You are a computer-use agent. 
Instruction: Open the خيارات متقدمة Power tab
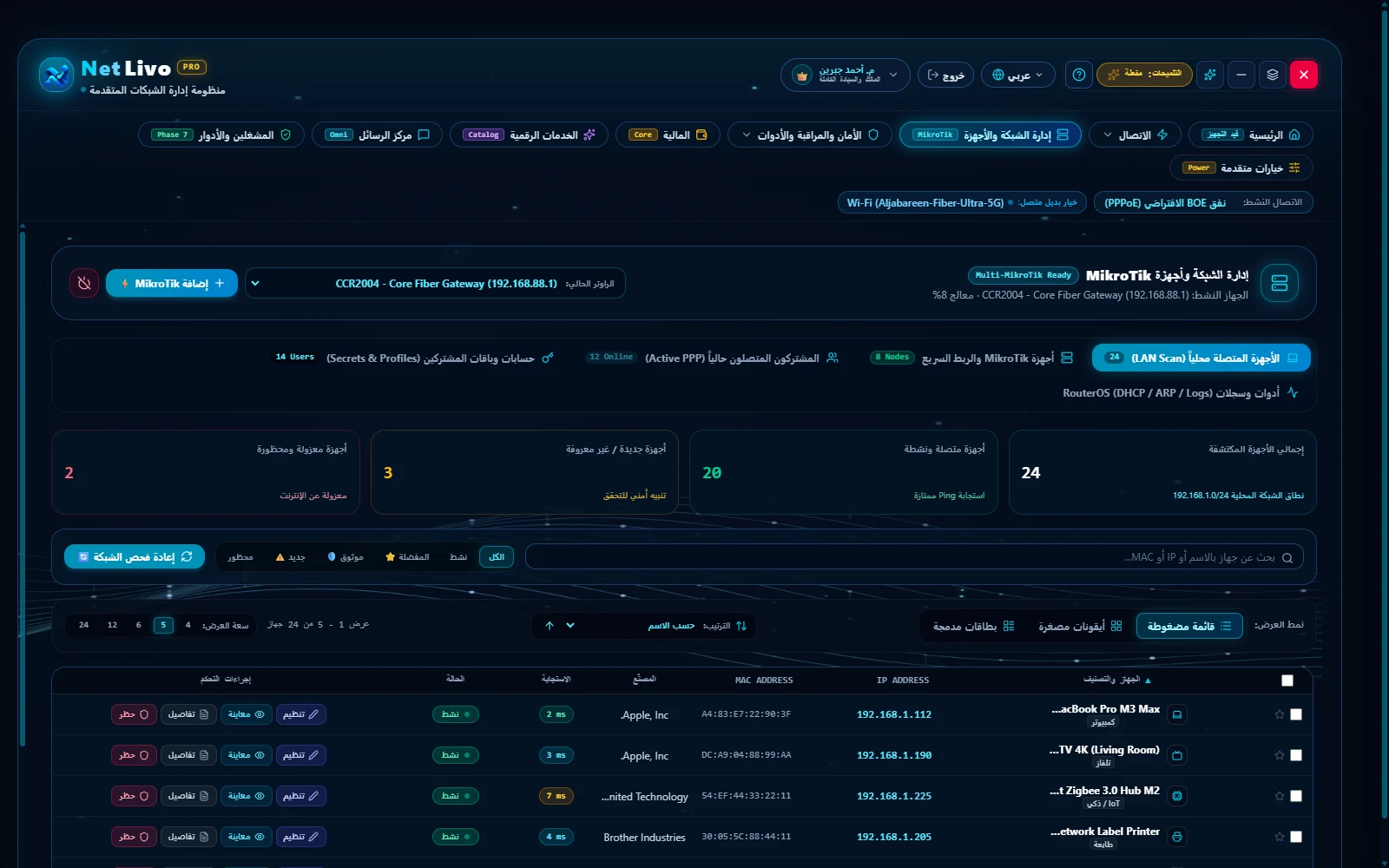(x=1241, y=168)
